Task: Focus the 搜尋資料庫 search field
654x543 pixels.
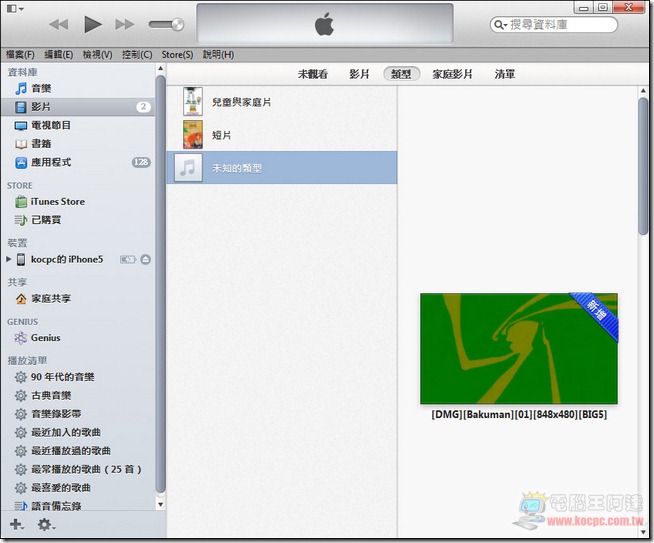Action: (554, 25)
